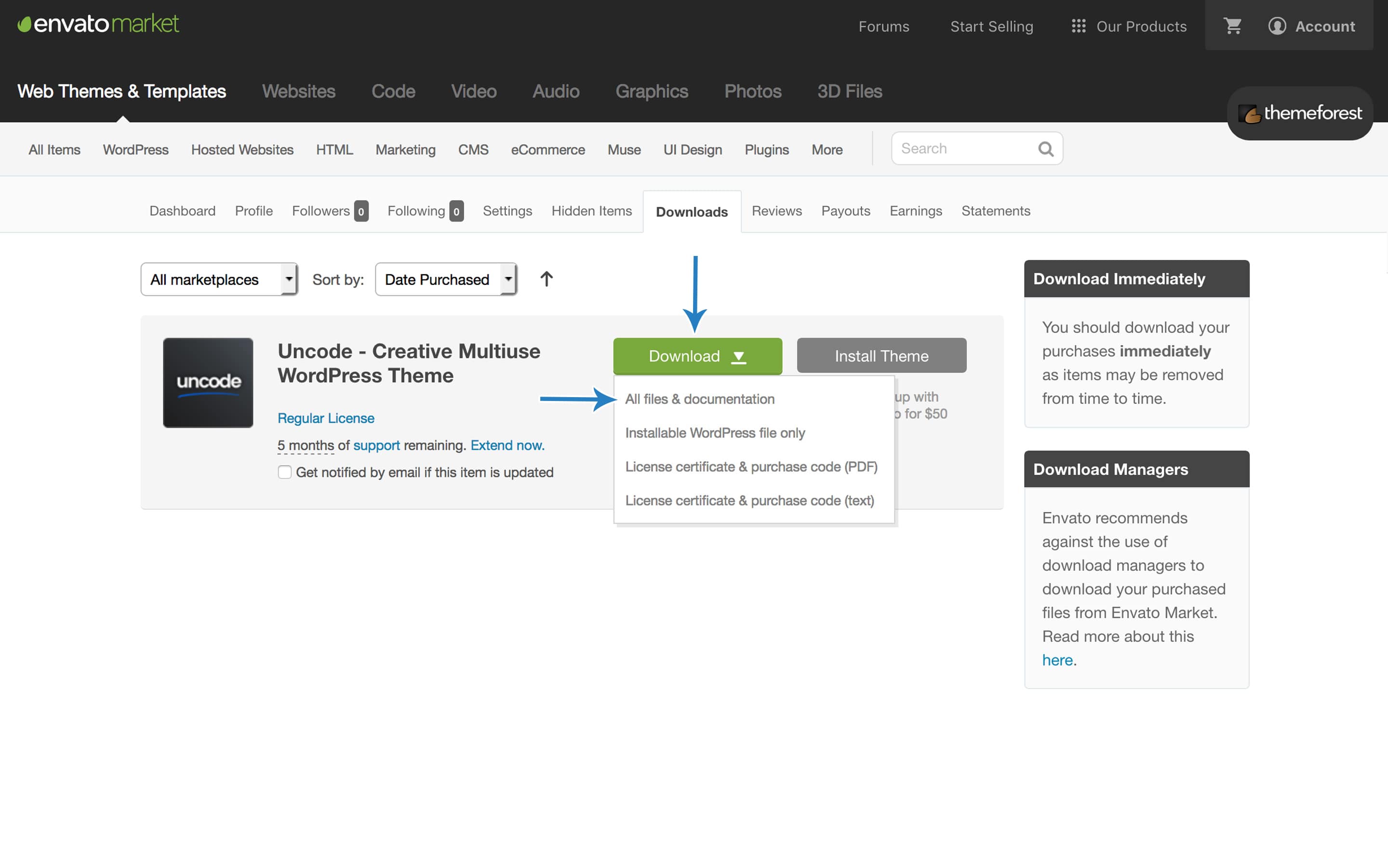Go to the Graphics marketplace
Screen dimensions: 1388x868
(x=652, y=91)
